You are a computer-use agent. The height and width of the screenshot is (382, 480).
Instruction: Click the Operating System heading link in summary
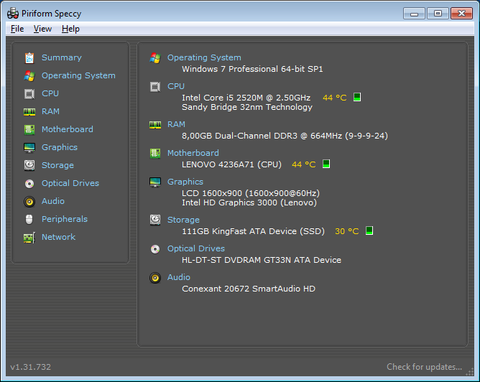[204, 58]
